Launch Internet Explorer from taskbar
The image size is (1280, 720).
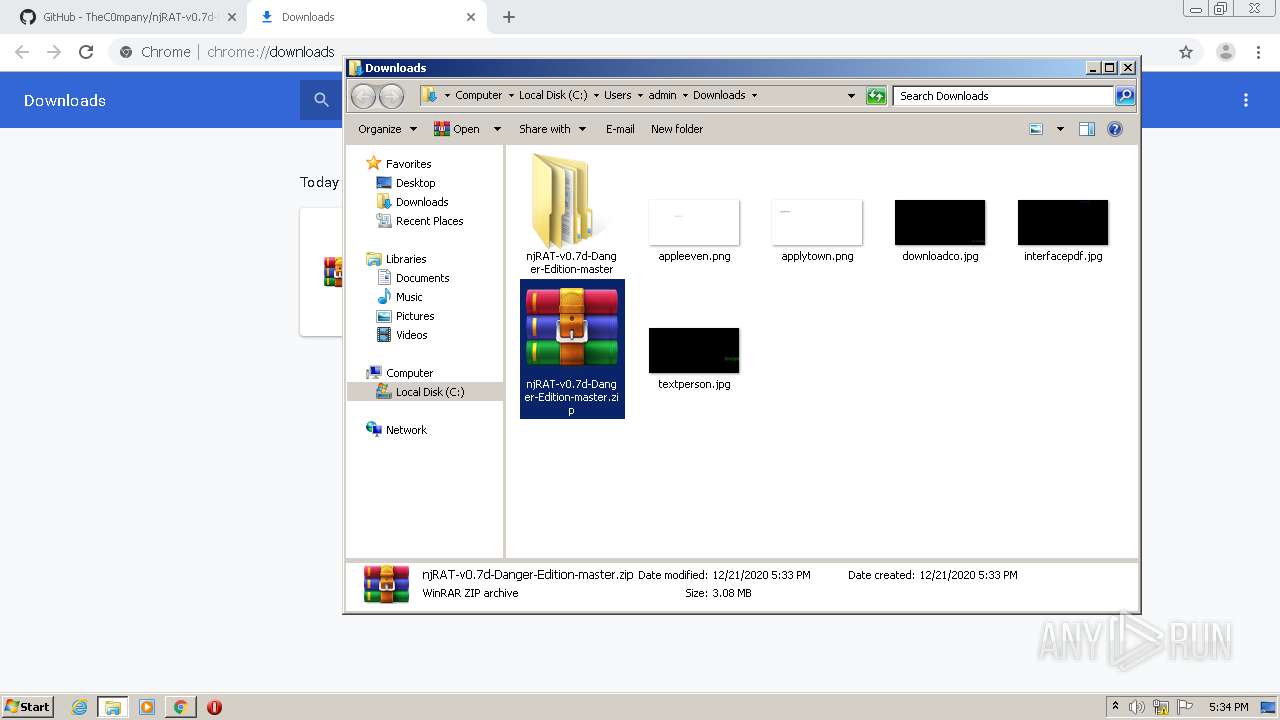79,707
